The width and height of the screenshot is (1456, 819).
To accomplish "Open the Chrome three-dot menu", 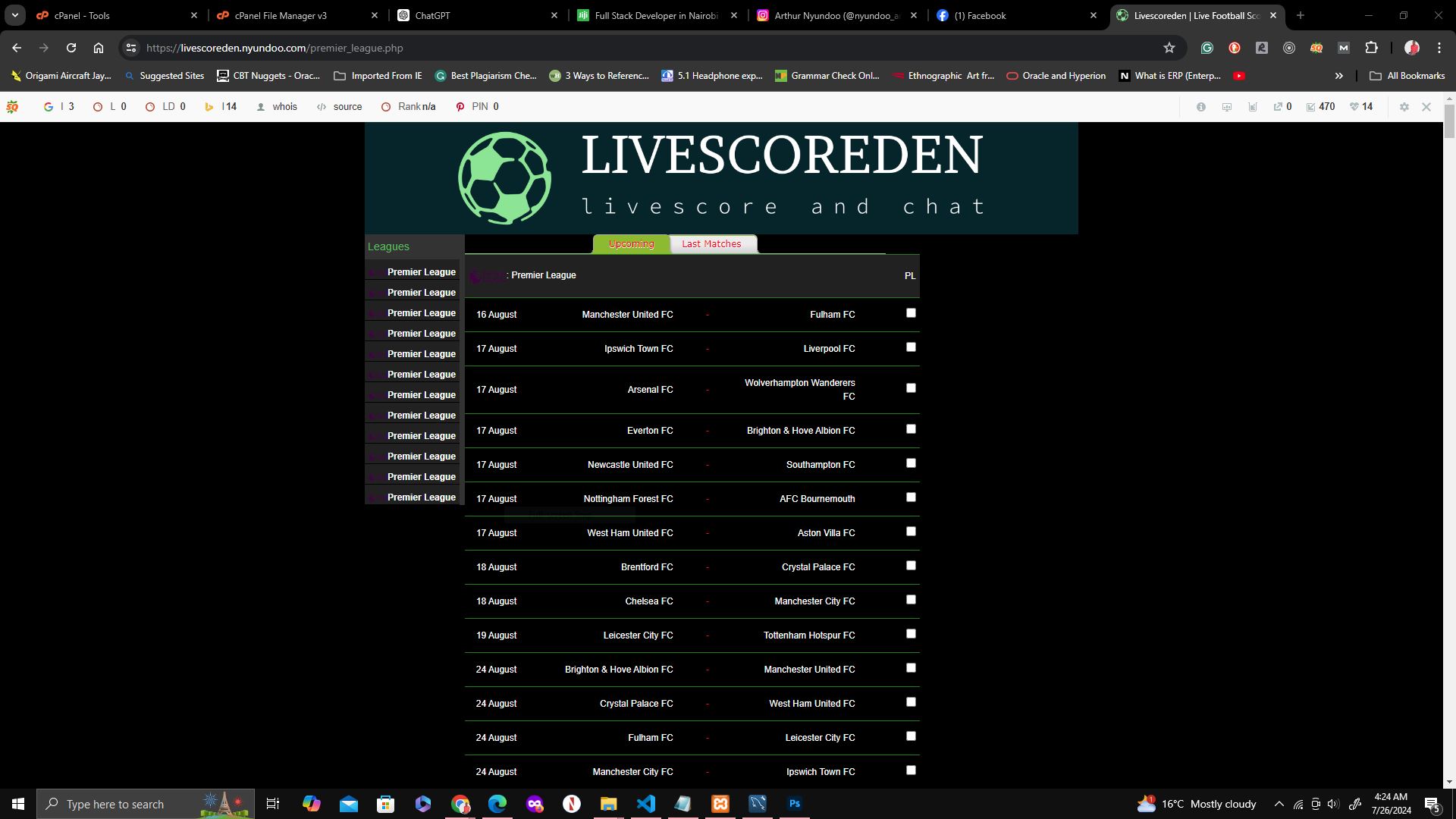I will tap(1439, 48).
